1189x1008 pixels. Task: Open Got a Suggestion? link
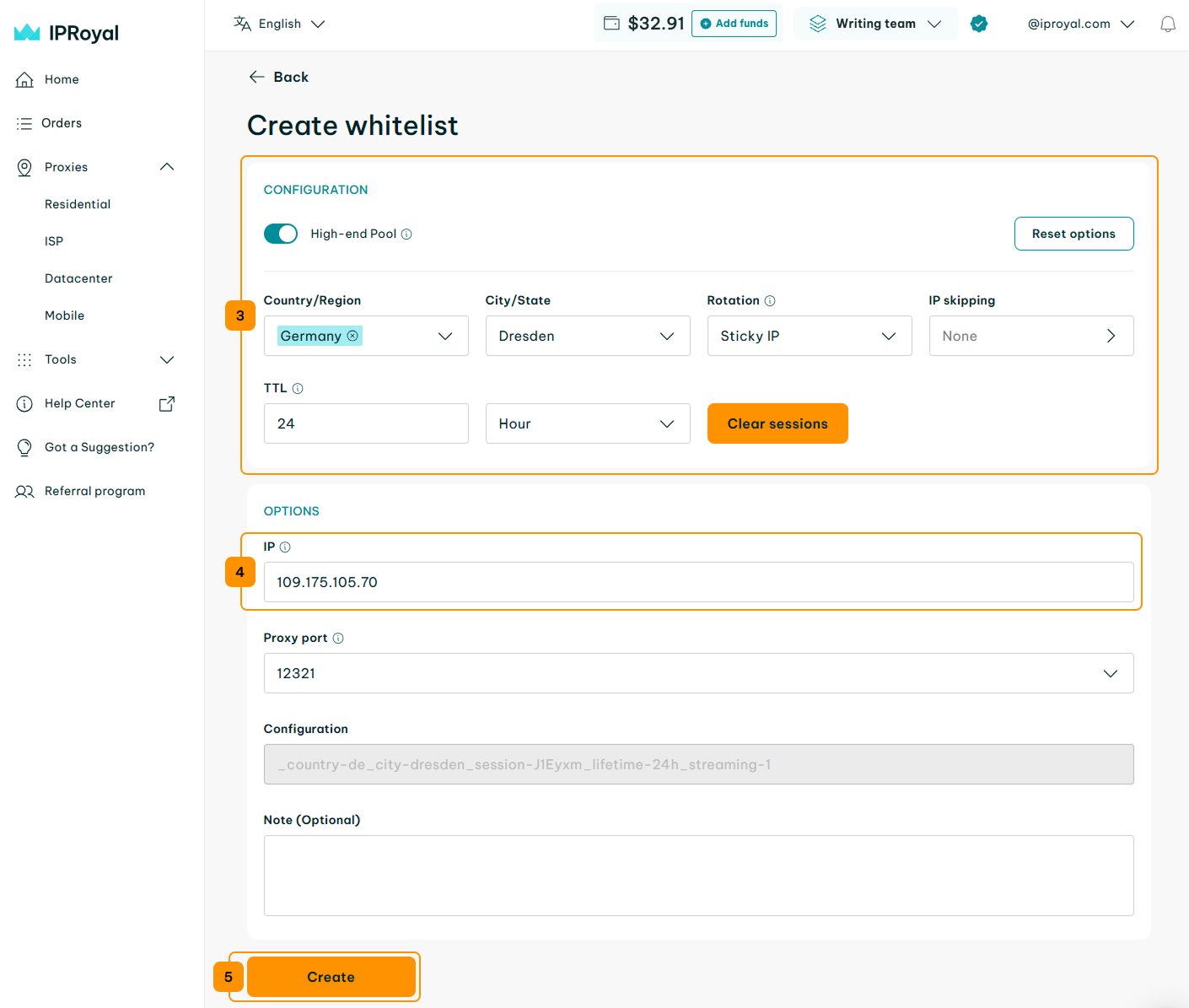click(x=100, y=447)
